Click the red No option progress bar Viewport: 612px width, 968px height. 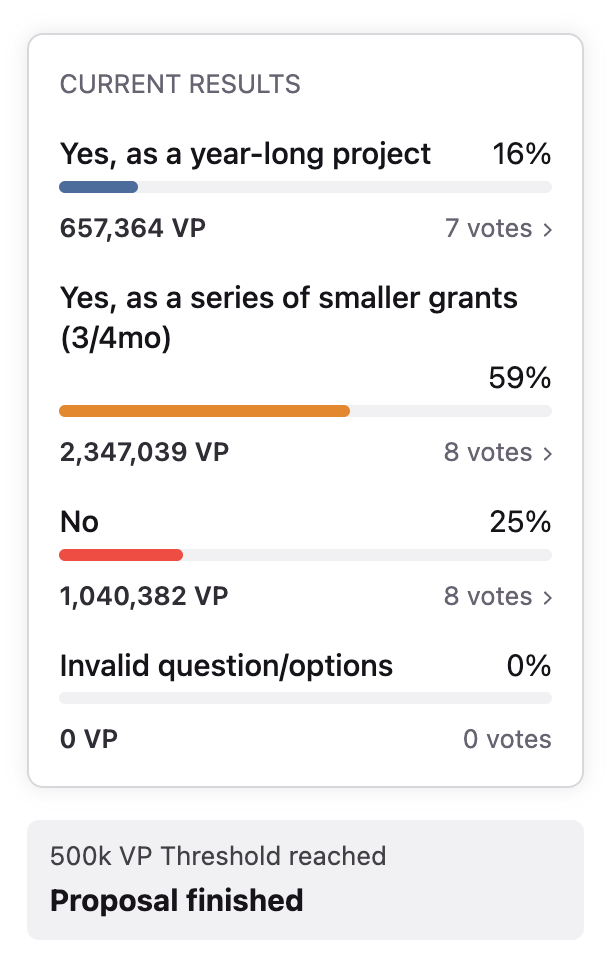(x=121, y=555)
